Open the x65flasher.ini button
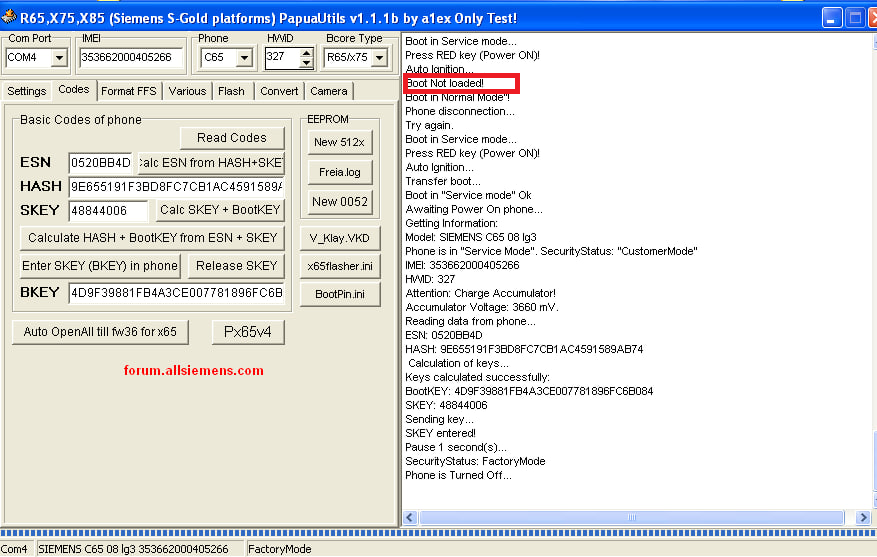The image size is (877, 557). click(340, 266)
